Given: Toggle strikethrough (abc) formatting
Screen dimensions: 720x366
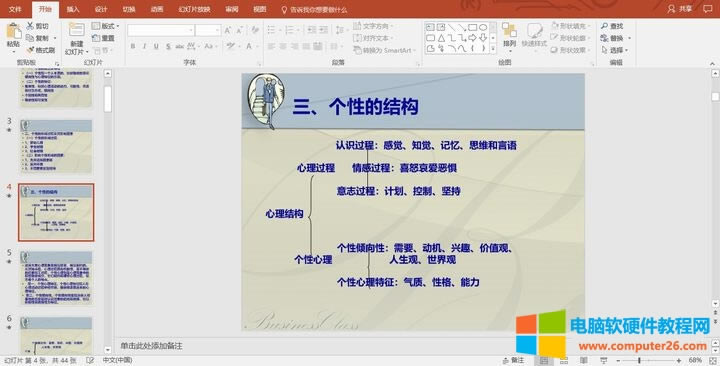Looking at the screenshot, I should pyautogui.click(x=180, y=46).
